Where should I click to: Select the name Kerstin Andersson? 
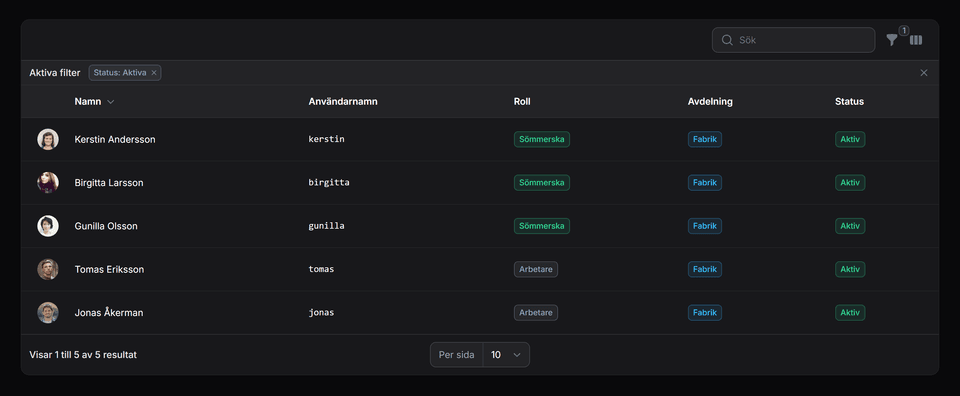[115, 140]
